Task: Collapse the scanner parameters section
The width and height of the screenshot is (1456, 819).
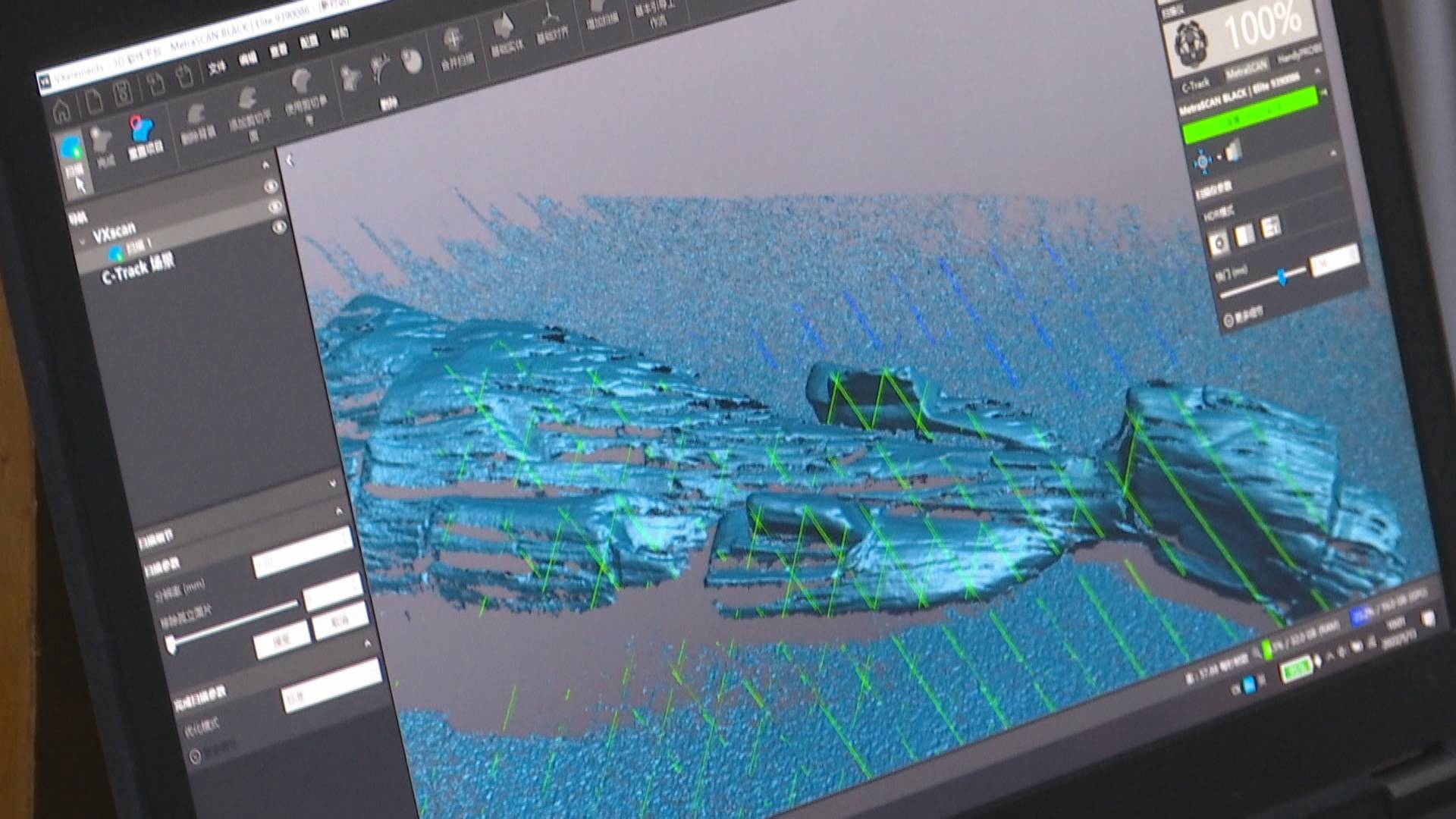Action: [1333, 153]
